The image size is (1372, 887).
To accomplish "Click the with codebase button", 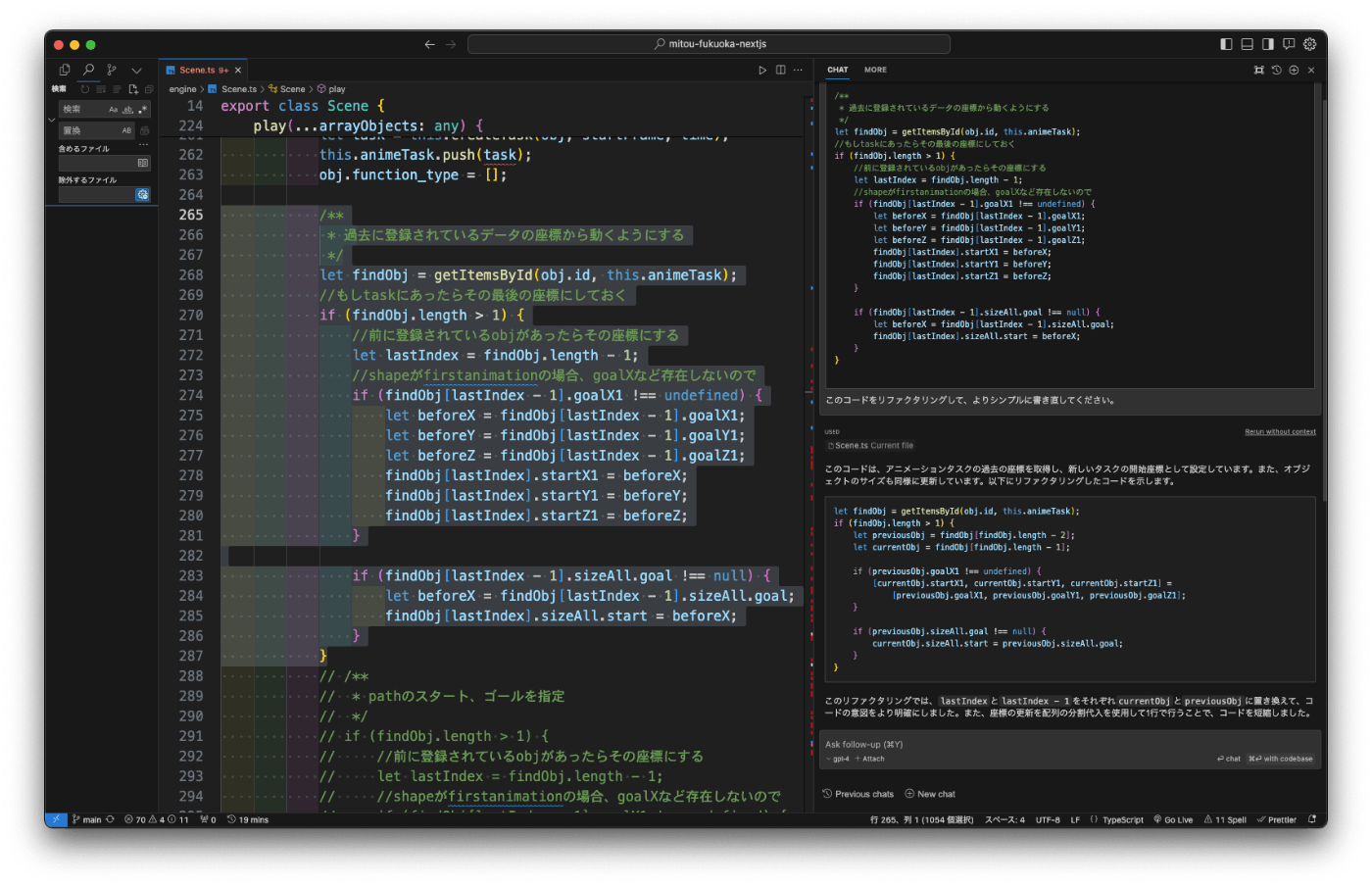I will (1280, 759).
